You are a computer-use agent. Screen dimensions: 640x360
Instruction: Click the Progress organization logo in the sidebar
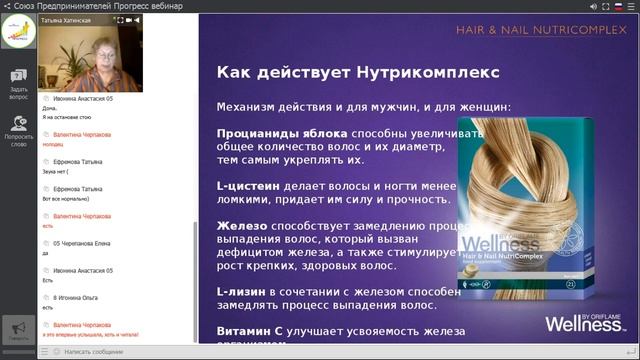pos(18,31)
